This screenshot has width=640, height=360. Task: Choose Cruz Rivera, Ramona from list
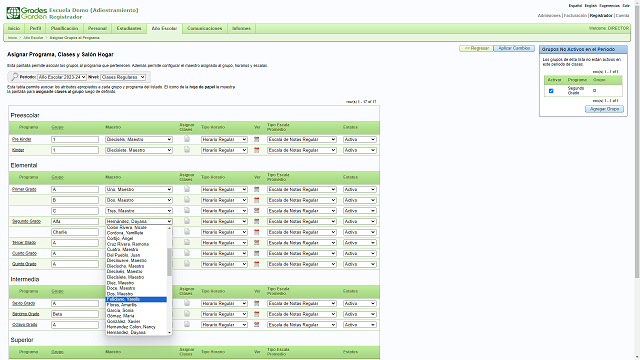point(136,244)
